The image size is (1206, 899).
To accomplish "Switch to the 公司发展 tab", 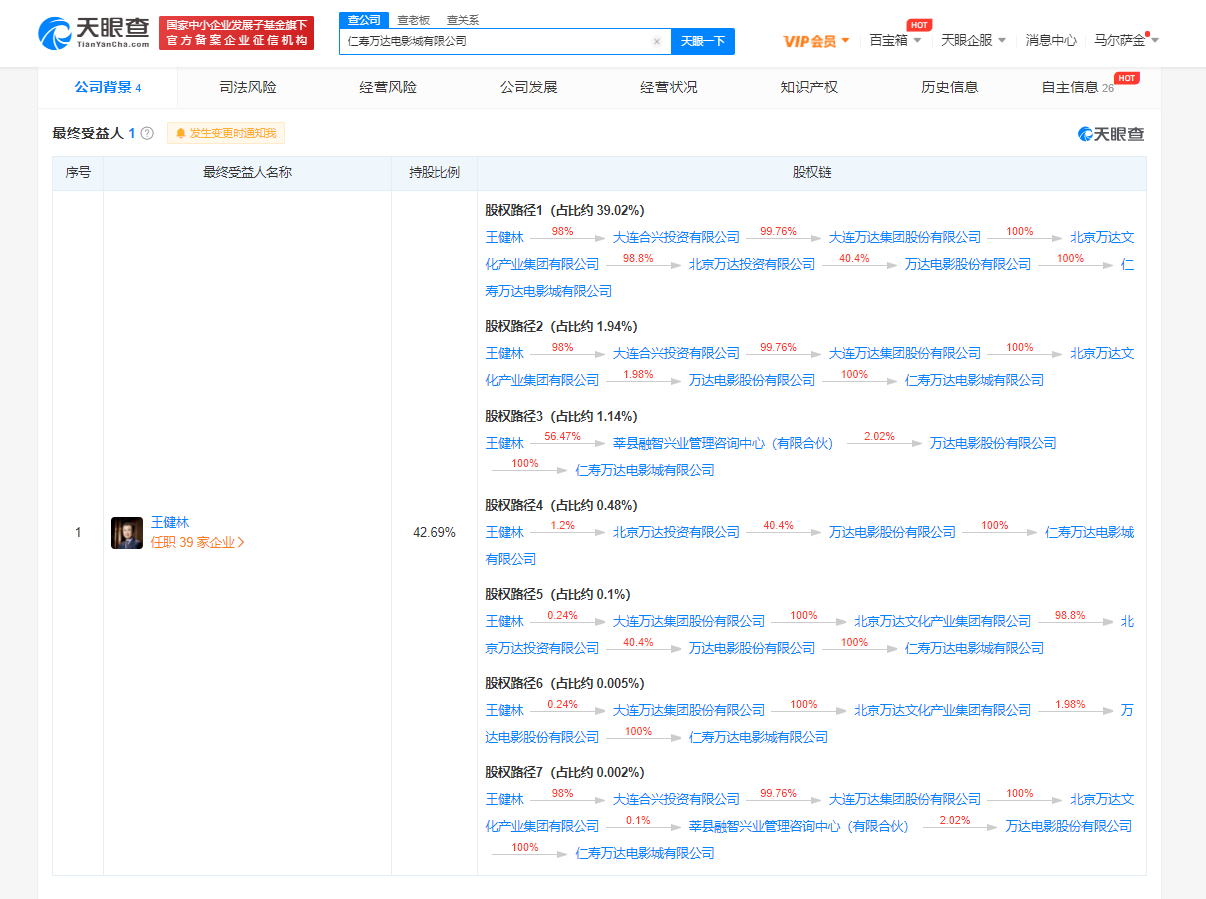I will pos(529,87).
